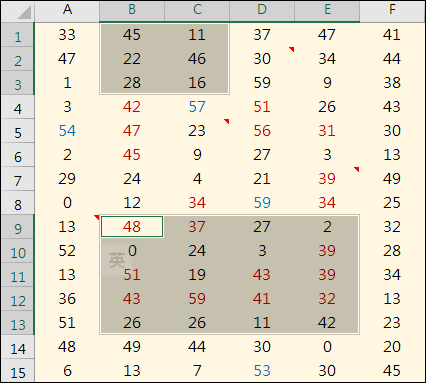Click cell F13 containing 23

click(392, 323)
